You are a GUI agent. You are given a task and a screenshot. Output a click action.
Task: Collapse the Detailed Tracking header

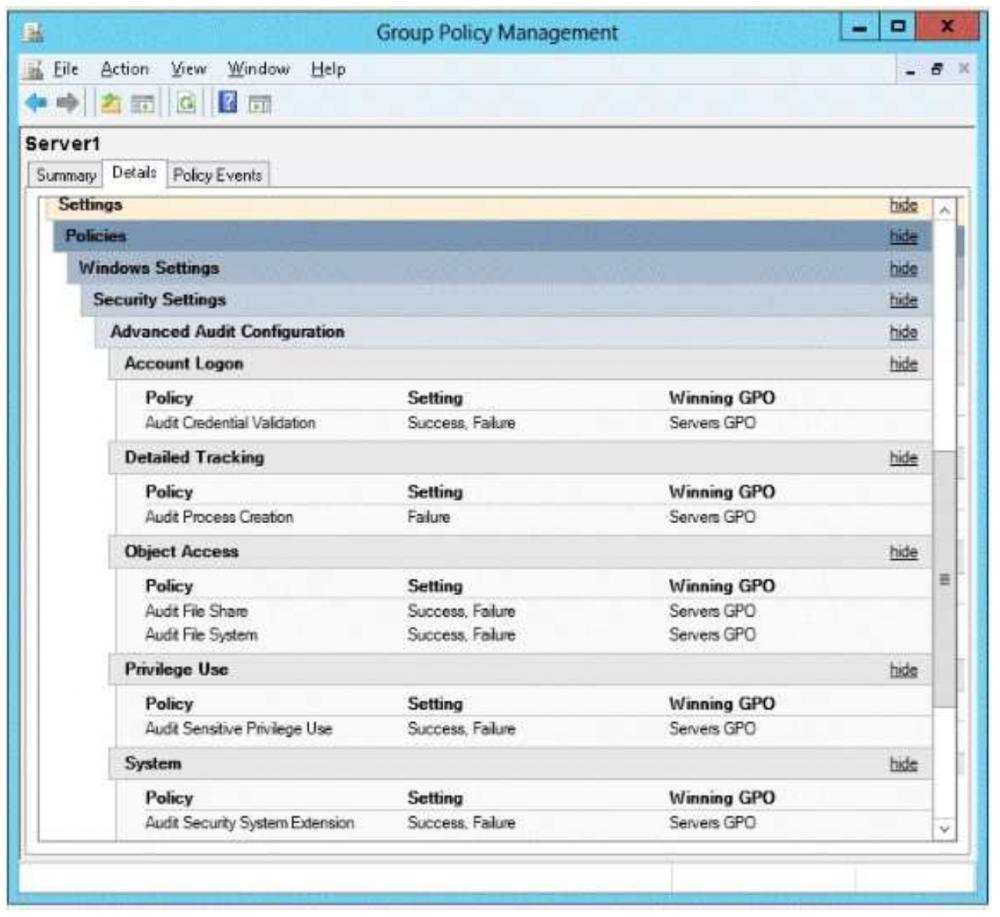pos(520,458)
